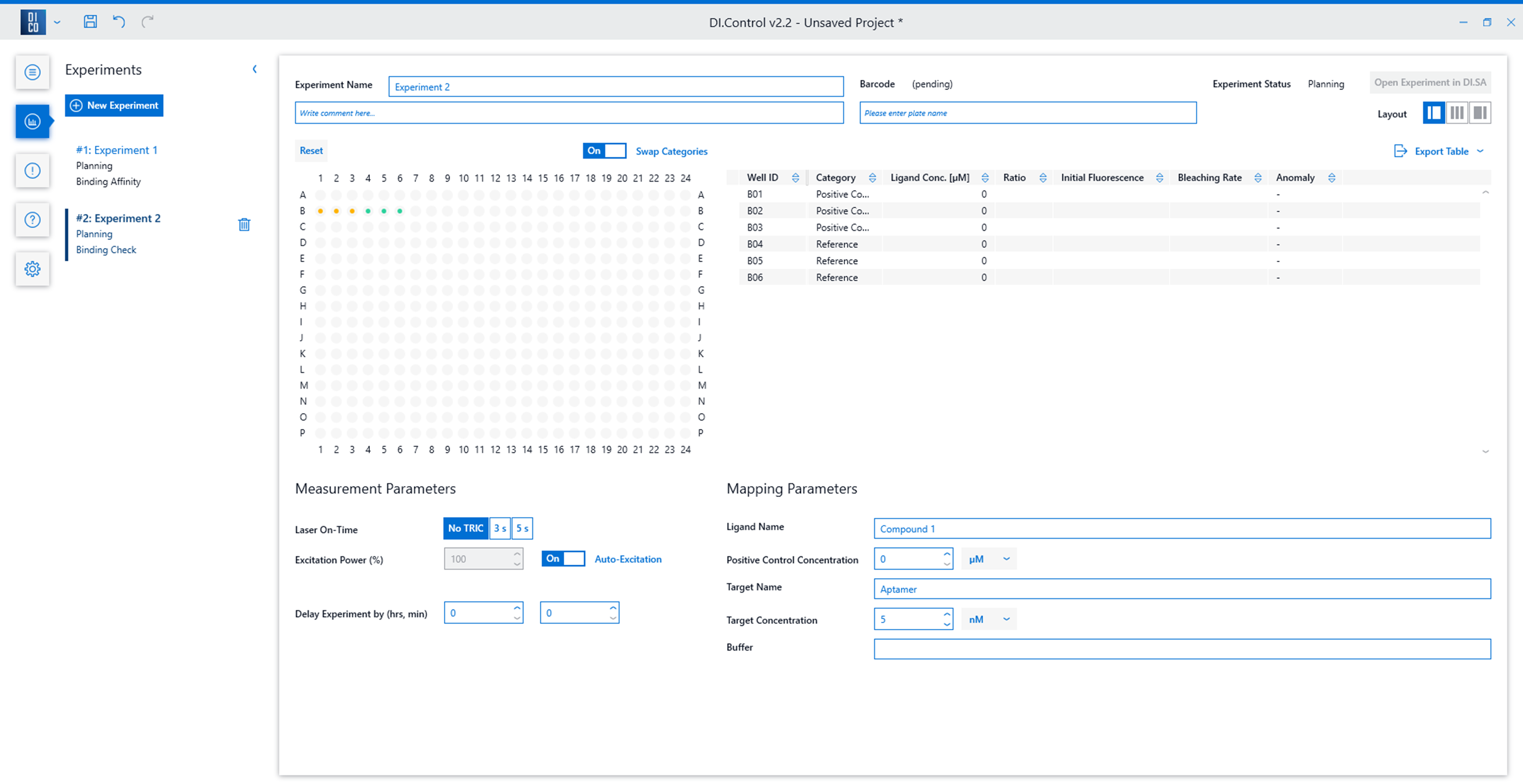The image size is (1523, 784).
Task: Select 5 s laser on-time
Action: (522, 528)
